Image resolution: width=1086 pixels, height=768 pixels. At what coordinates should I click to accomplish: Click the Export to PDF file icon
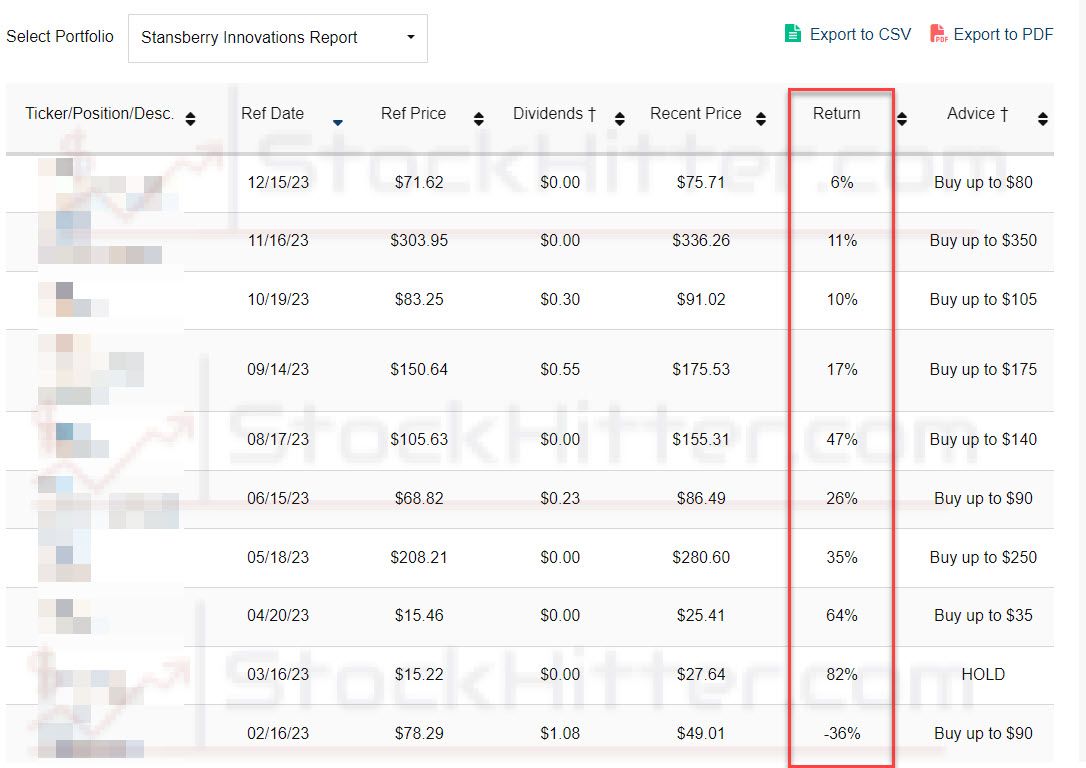tap(938, 34)
